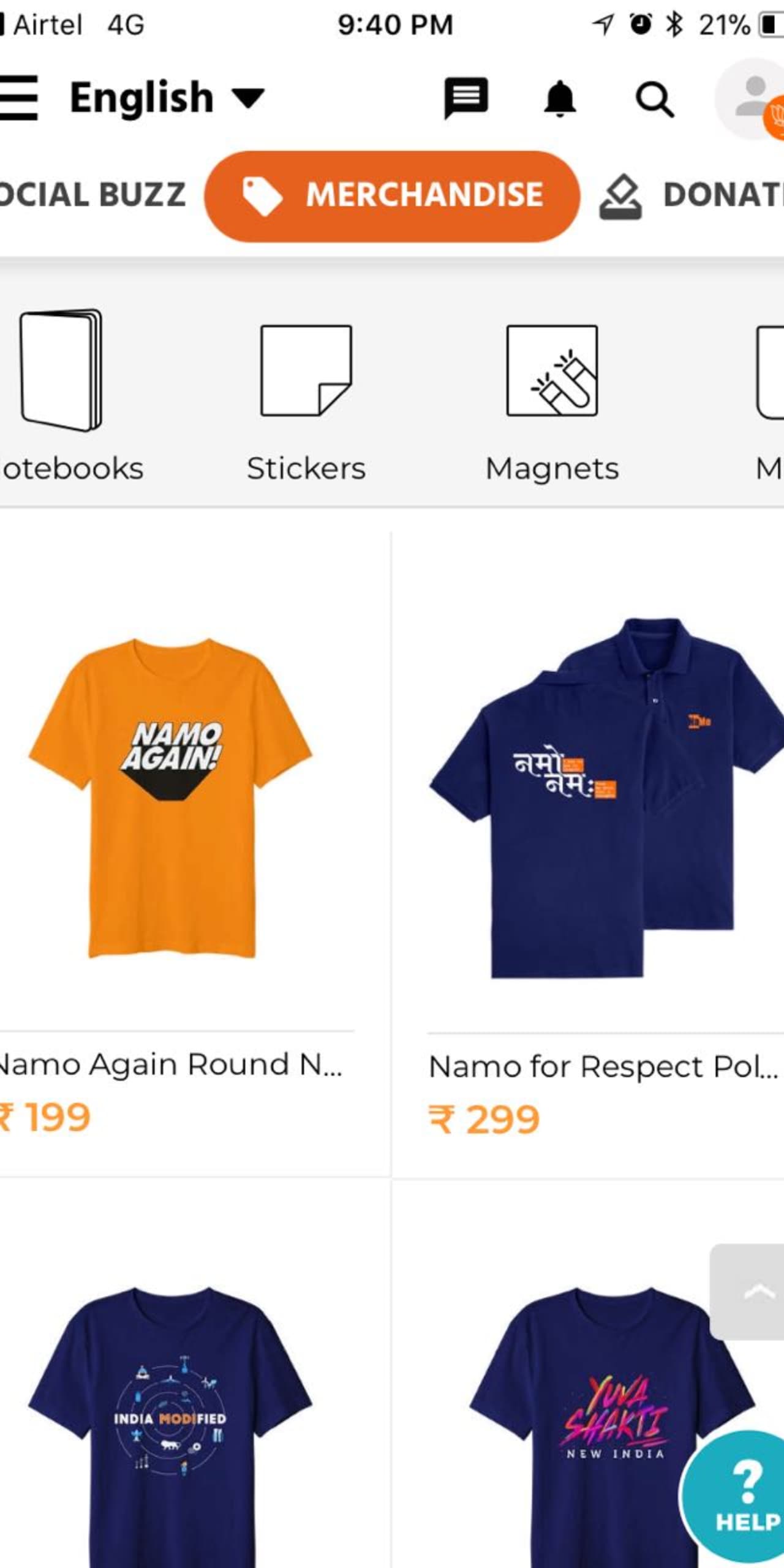Switch to the Social Buzz tab
The height and width of the screenshot is (1568, 784).
[x=92, y=195]
